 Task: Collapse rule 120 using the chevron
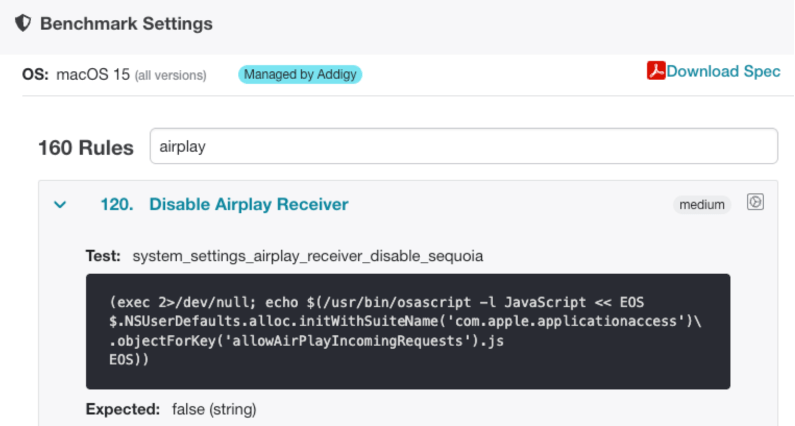tap(60, 204)
